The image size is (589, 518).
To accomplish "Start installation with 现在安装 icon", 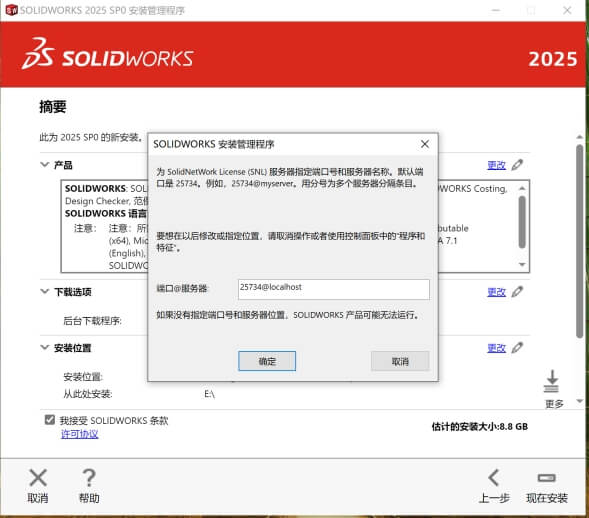I will coord(547,478).
